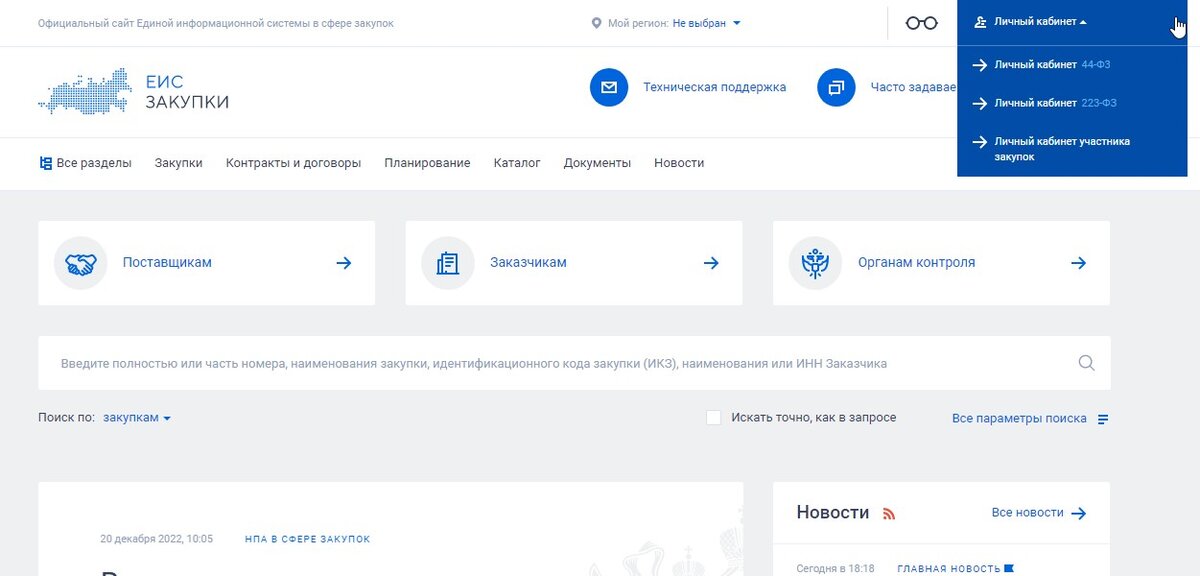Click the Все разделы grid icon
Viewport: 1200px width, 576px height.
44,161
